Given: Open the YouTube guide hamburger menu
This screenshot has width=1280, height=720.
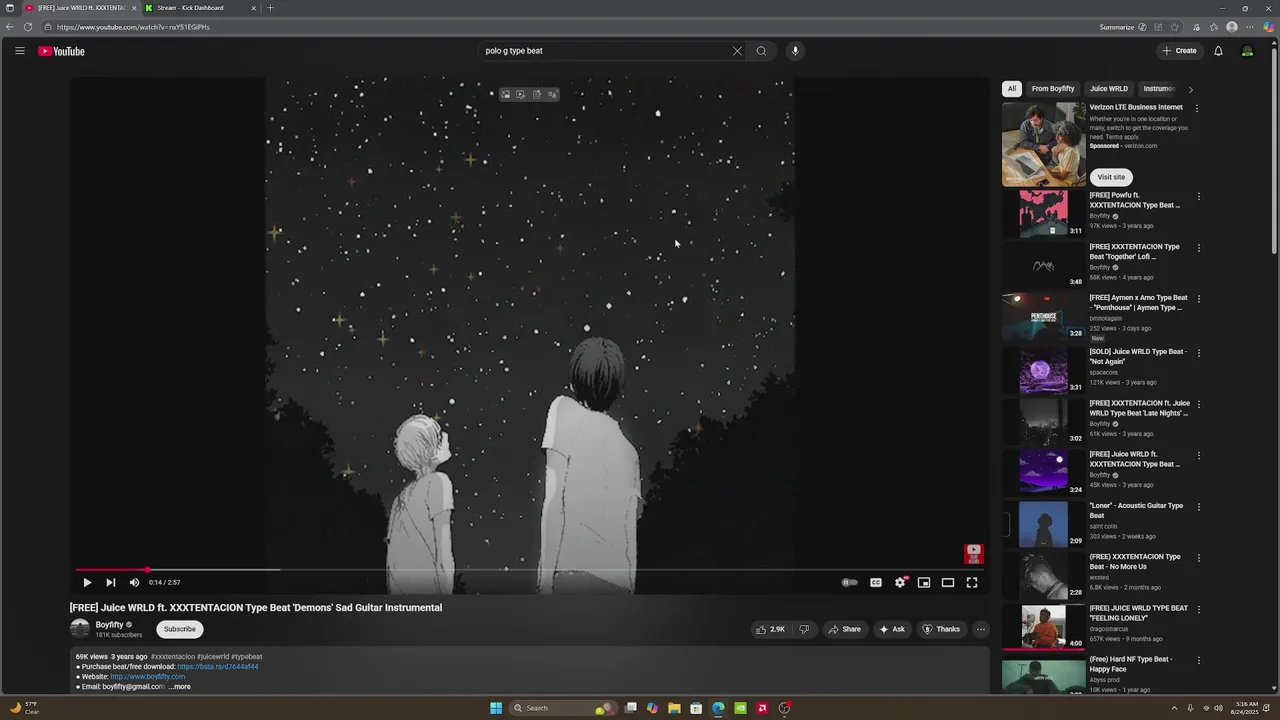Looking at the screenshot, I should pos(19,51).
